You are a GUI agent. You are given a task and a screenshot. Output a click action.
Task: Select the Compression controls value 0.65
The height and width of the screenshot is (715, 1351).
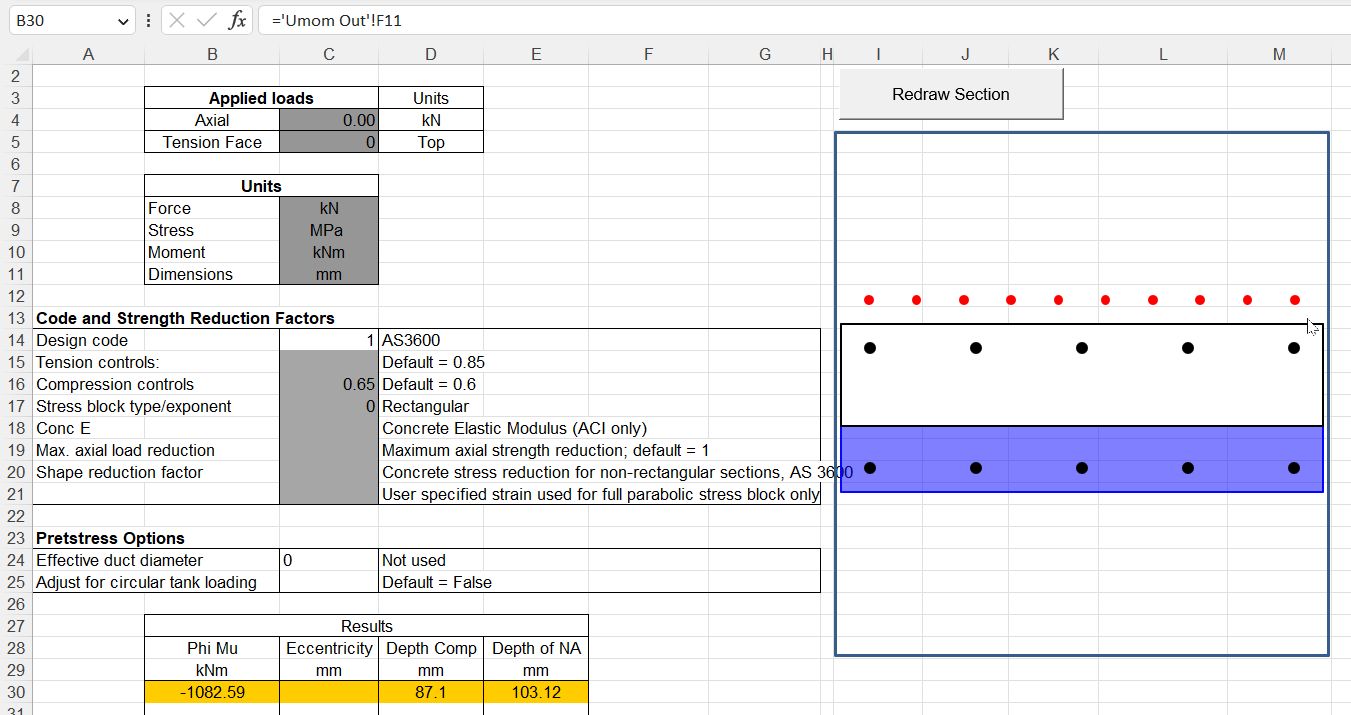click(x=329, y=384)
